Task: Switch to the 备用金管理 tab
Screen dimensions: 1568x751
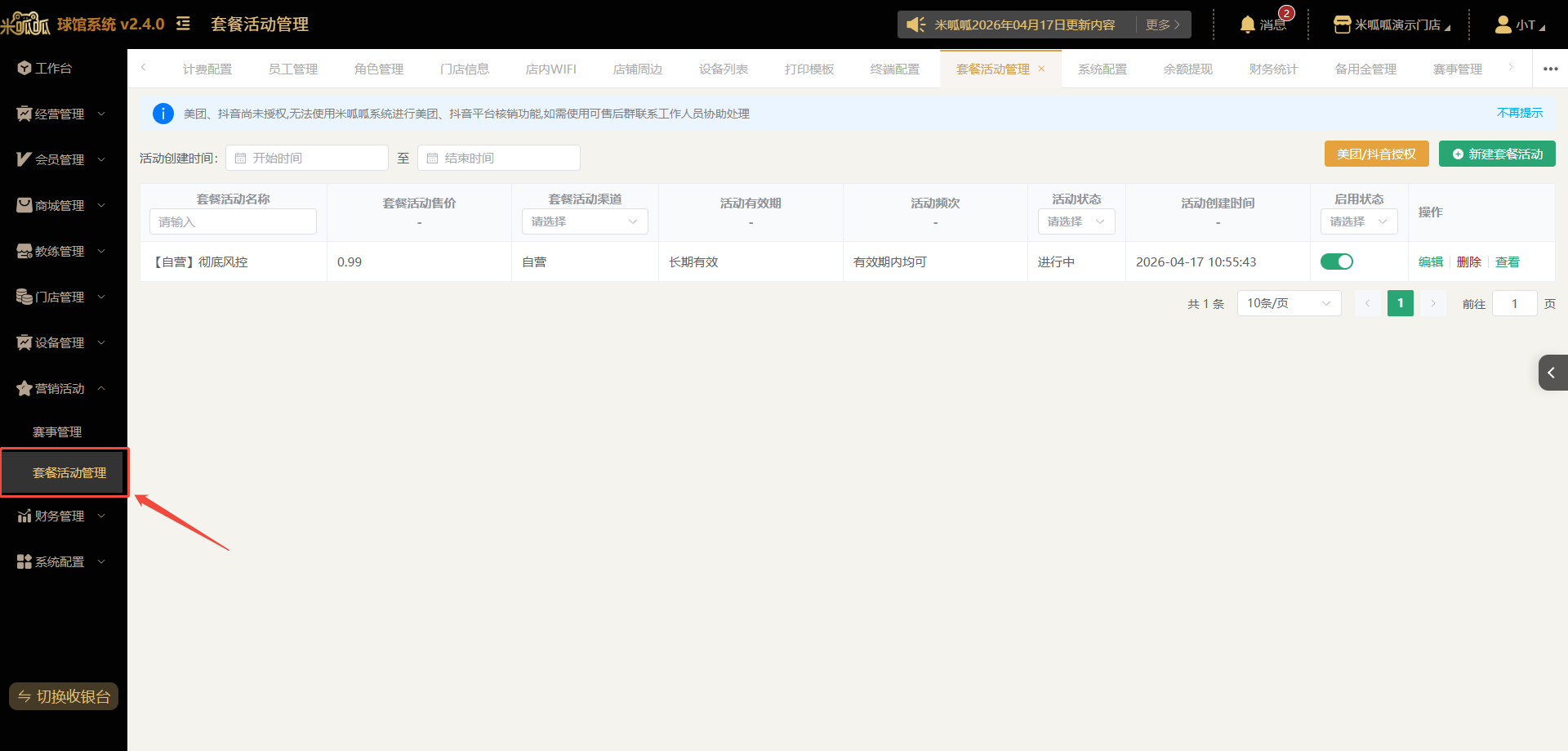Action: pos(1365,69)
